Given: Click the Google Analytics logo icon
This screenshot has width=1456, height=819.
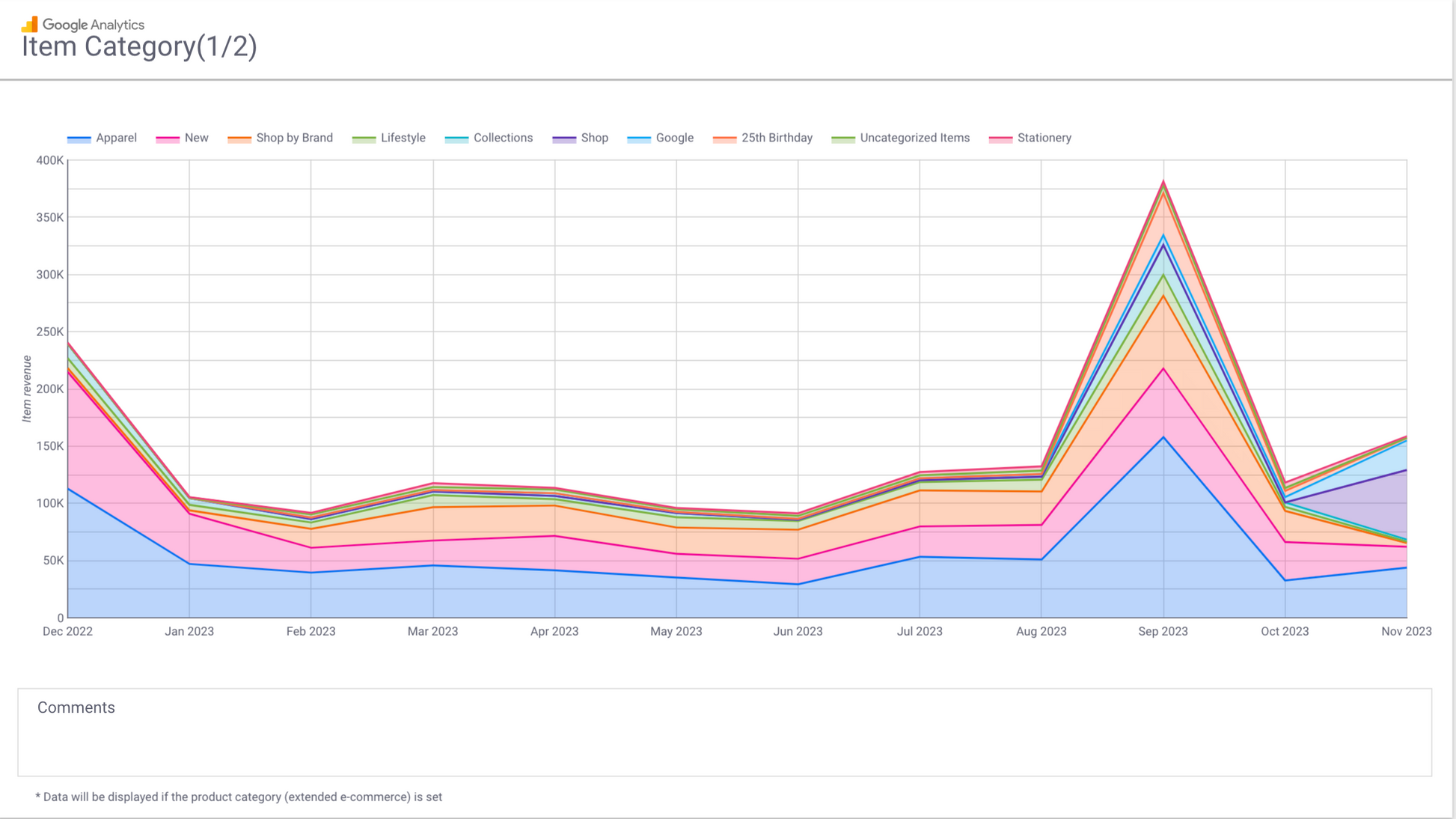Looking at the screenshot, I should click(30, 24).
